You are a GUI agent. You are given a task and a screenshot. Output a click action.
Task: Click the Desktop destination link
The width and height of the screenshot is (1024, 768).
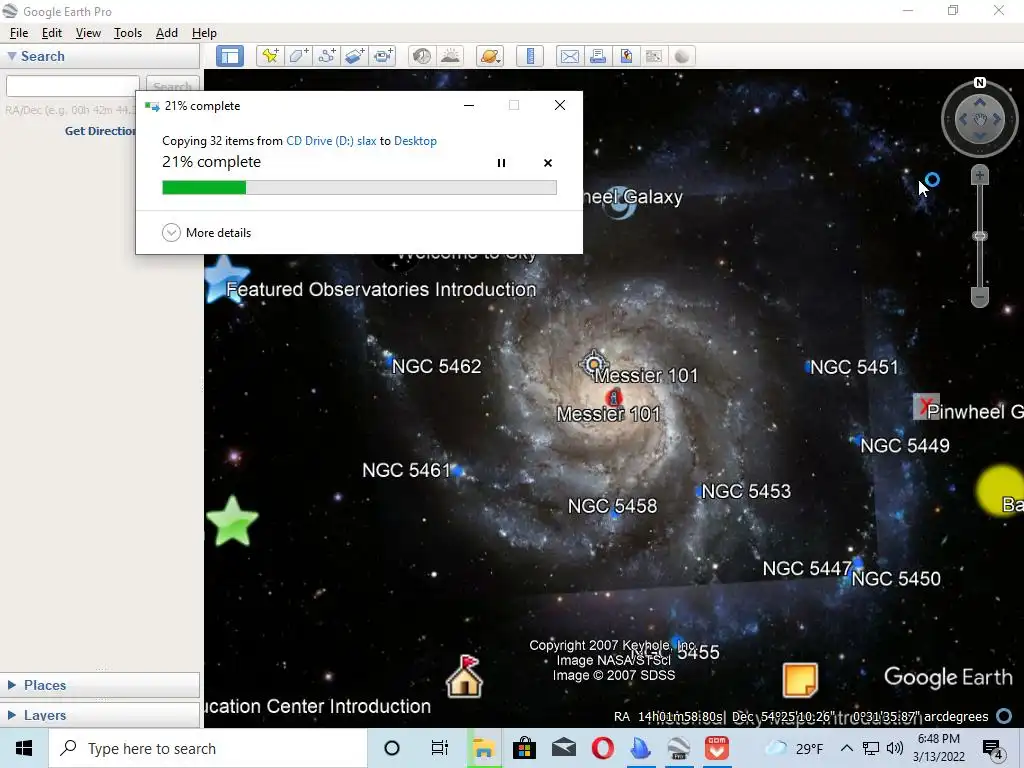click(x=415, y=140)
